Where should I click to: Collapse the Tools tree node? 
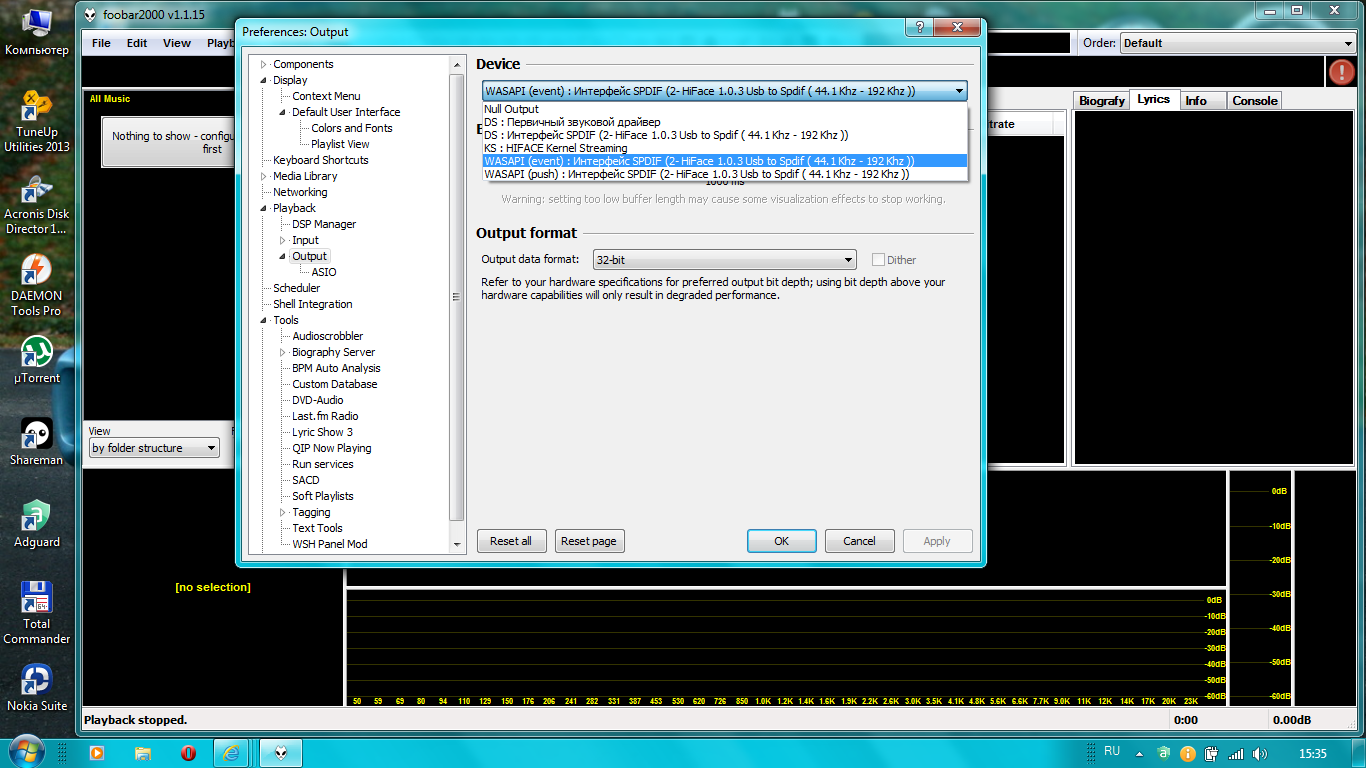click(264, 320)
